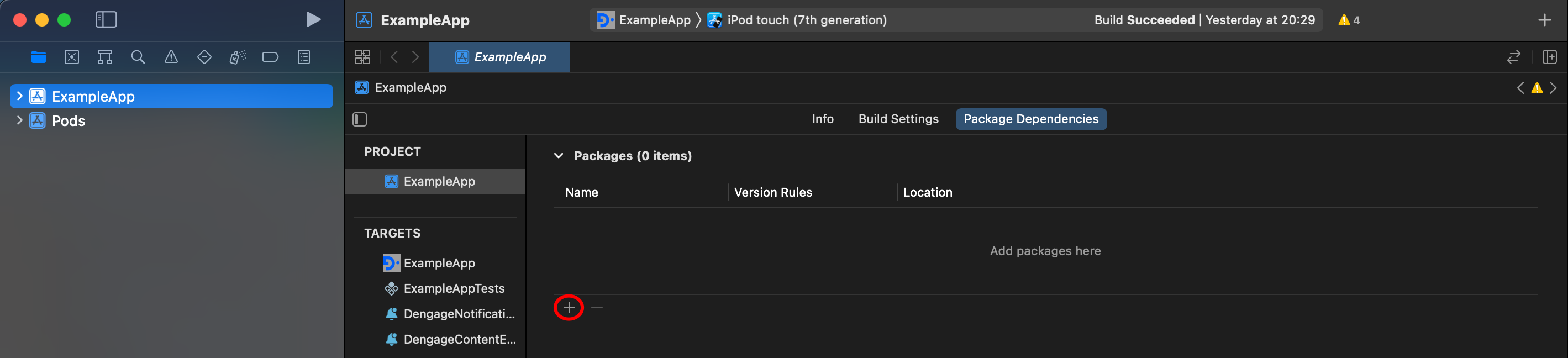The image size is (1568, 358).
Task: Sort packages by Name column
Action: [x=581, y=192]
